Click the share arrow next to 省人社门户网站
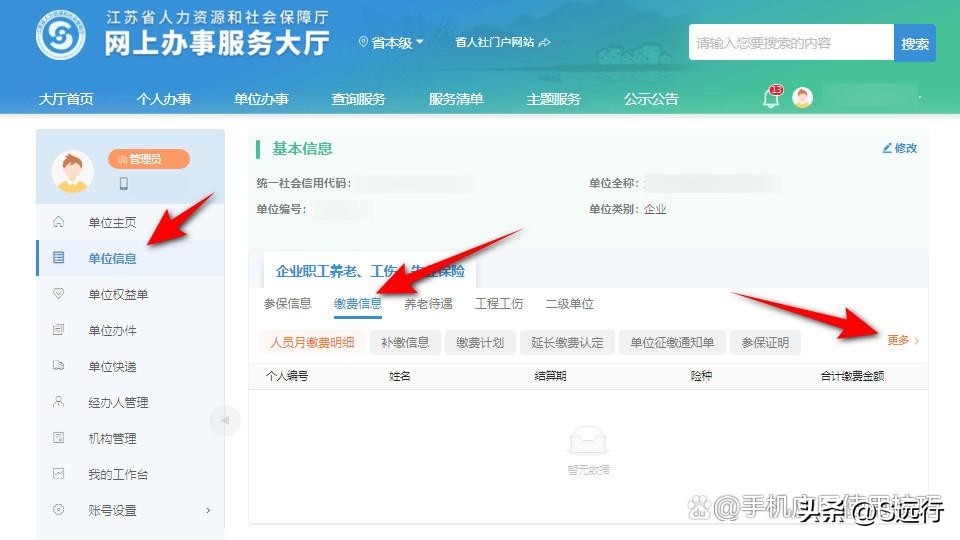Screen dimensions: 960x540 tap(544, 42)
